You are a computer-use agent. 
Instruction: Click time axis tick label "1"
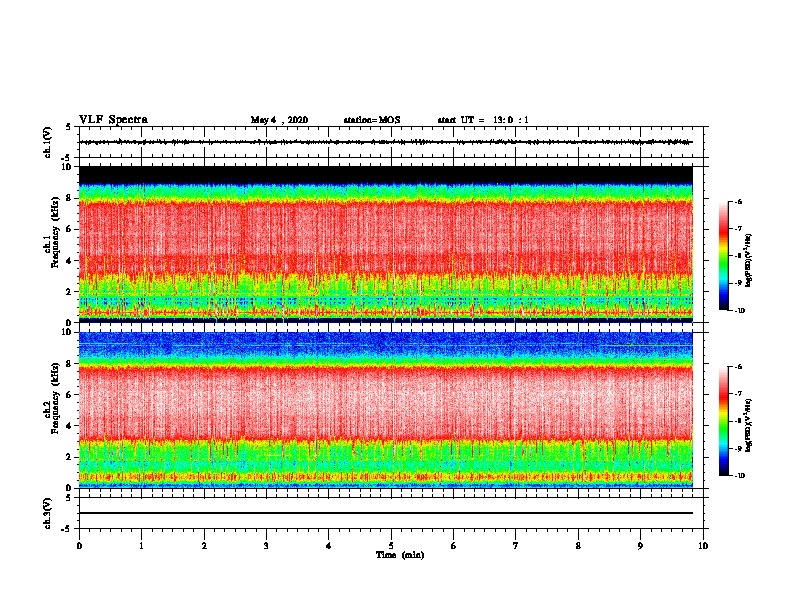point(141,546)
